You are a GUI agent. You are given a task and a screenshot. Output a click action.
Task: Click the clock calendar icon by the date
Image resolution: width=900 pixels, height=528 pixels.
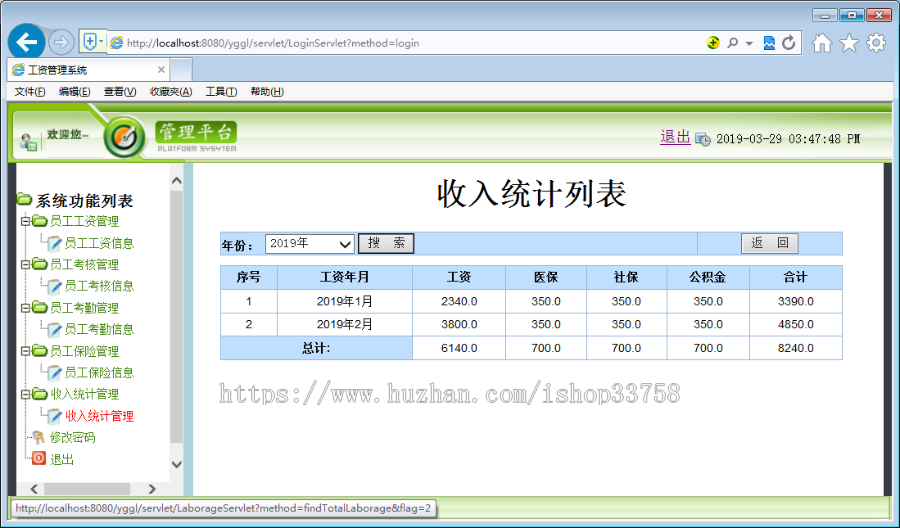click(703, 139)
